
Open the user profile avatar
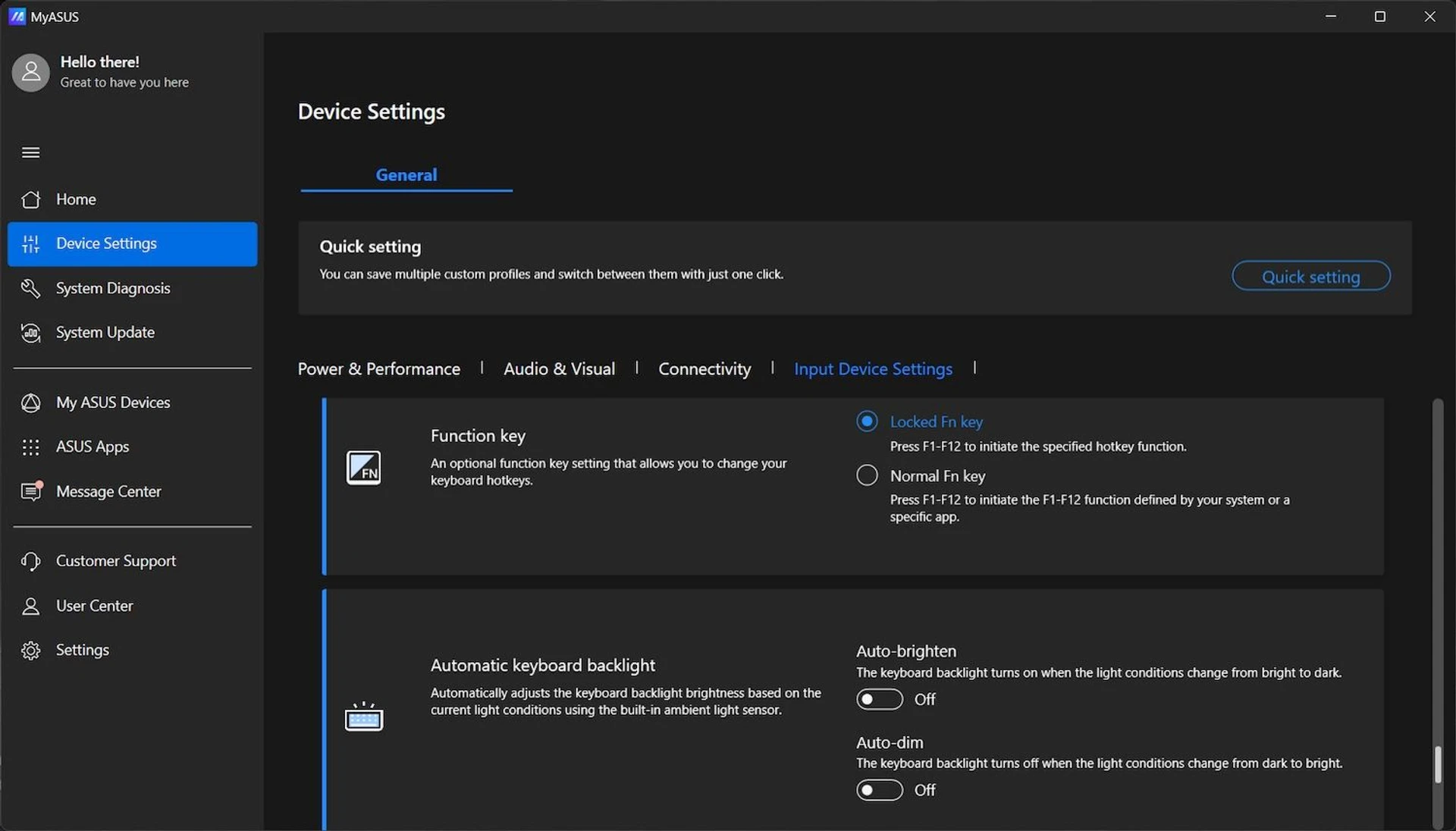[30, 72]
